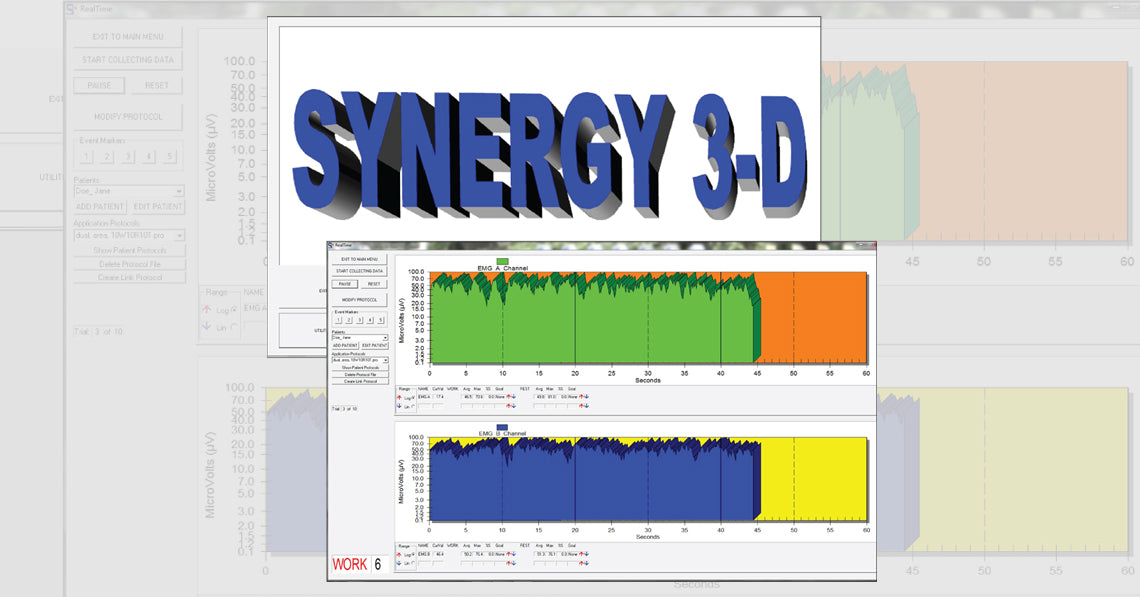Lower EMG A rest goal with blue arrow
The height and width of the screenshot is (597, 1140).
tap(587, 397)
